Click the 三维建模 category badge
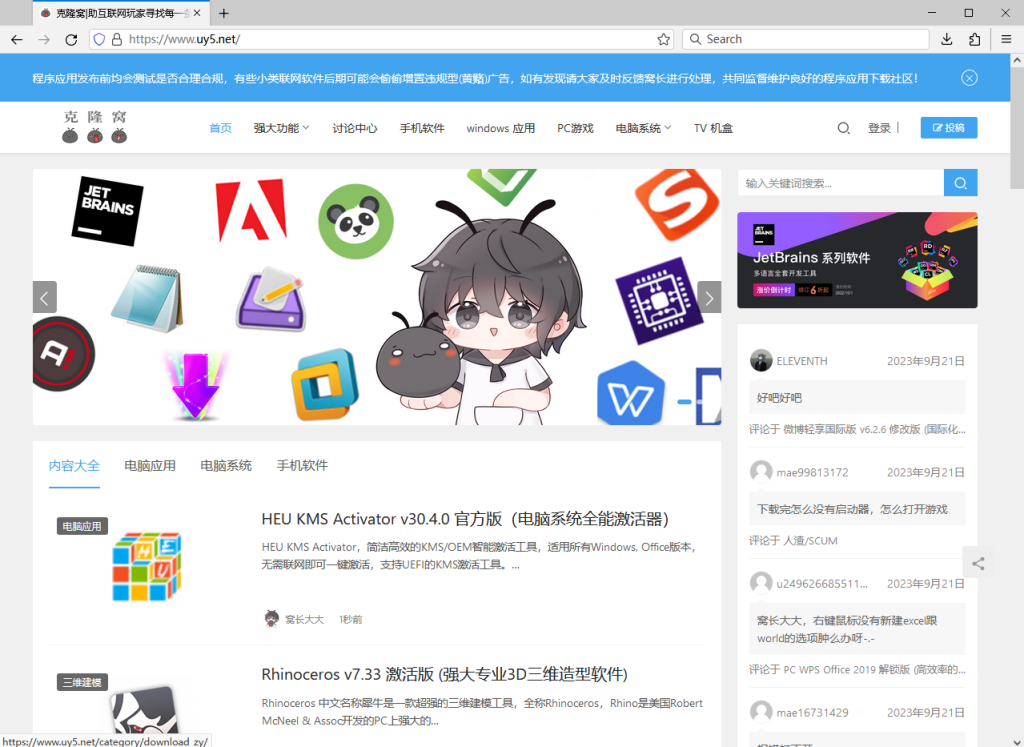Screen dimensions: 1024x747 point(82,682)
